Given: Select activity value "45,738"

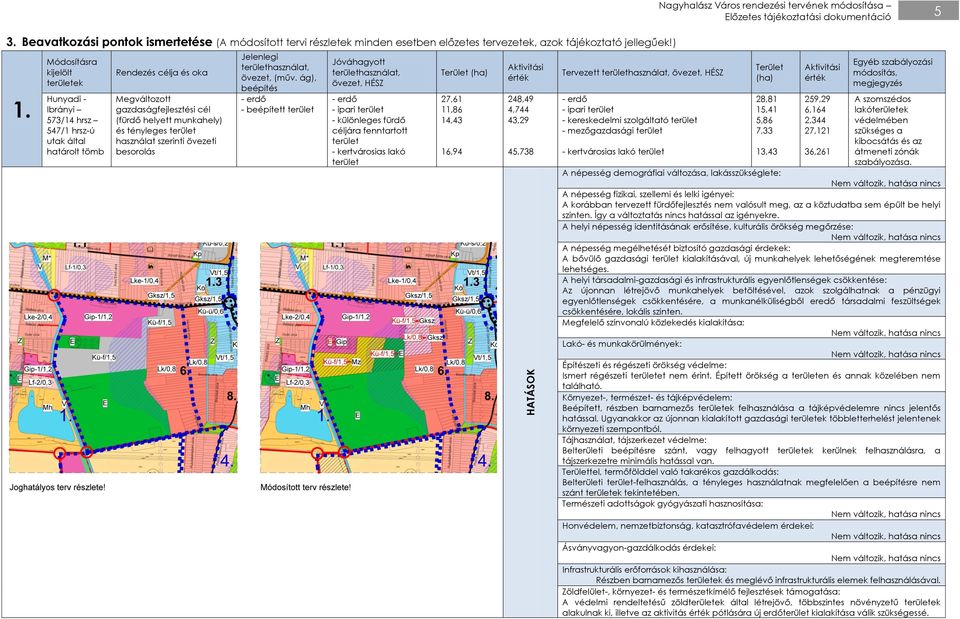Looking at the screenshot, I should pyautogui.click(x=520, y=151).
